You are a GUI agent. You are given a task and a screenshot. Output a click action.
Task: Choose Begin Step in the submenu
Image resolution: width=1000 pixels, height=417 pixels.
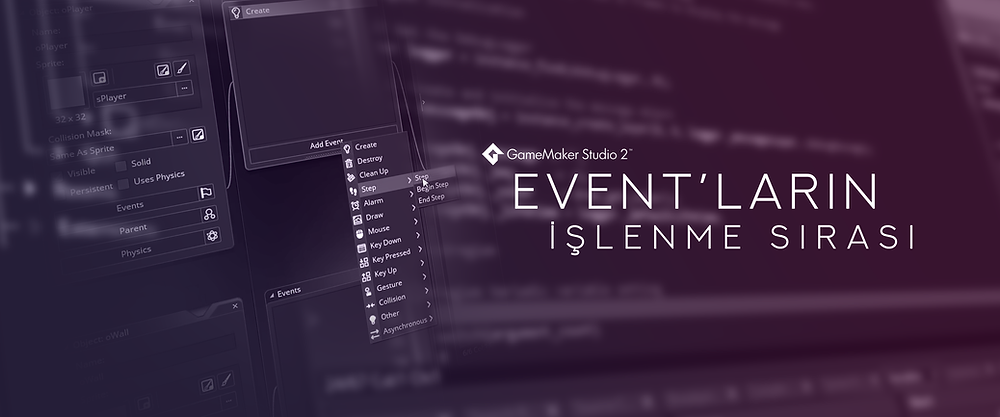tap(433, 186)
